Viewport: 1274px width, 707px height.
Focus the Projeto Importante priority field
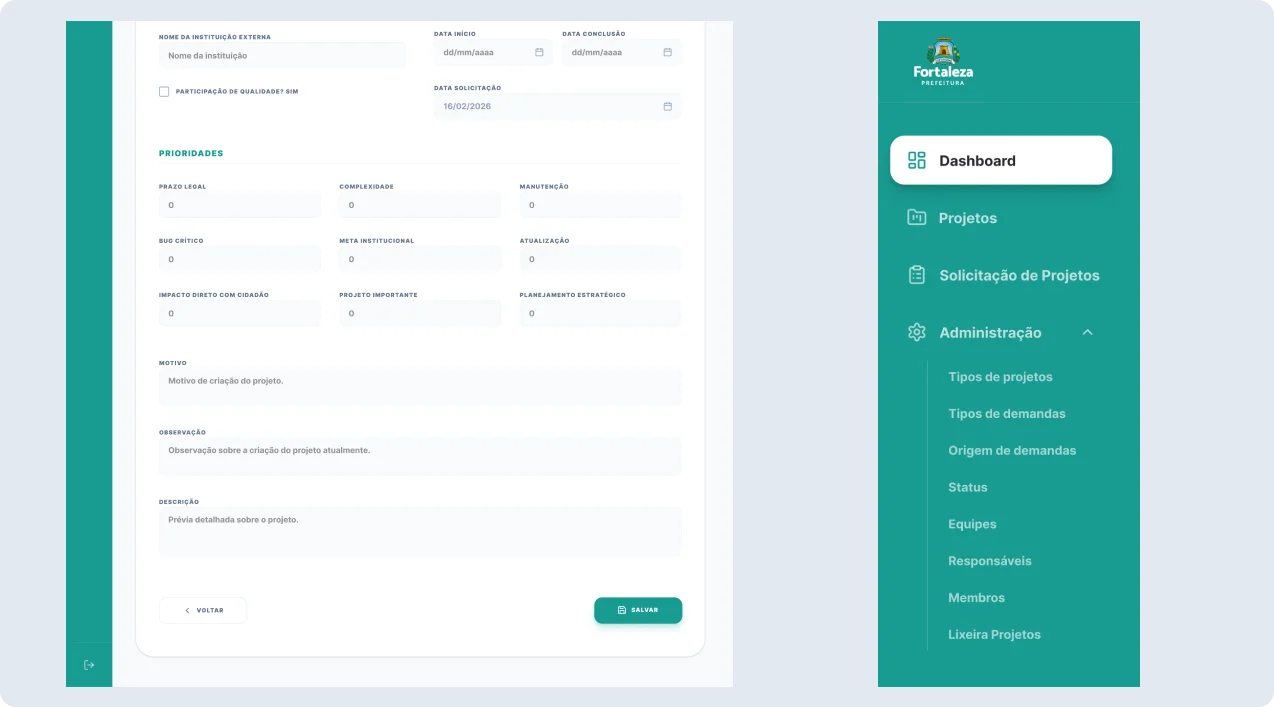[420, 313]
